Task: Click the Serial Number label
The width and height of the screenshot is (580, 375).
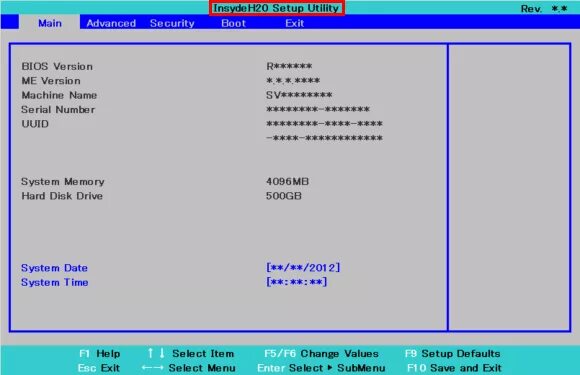Action: (x=58, y=109)
